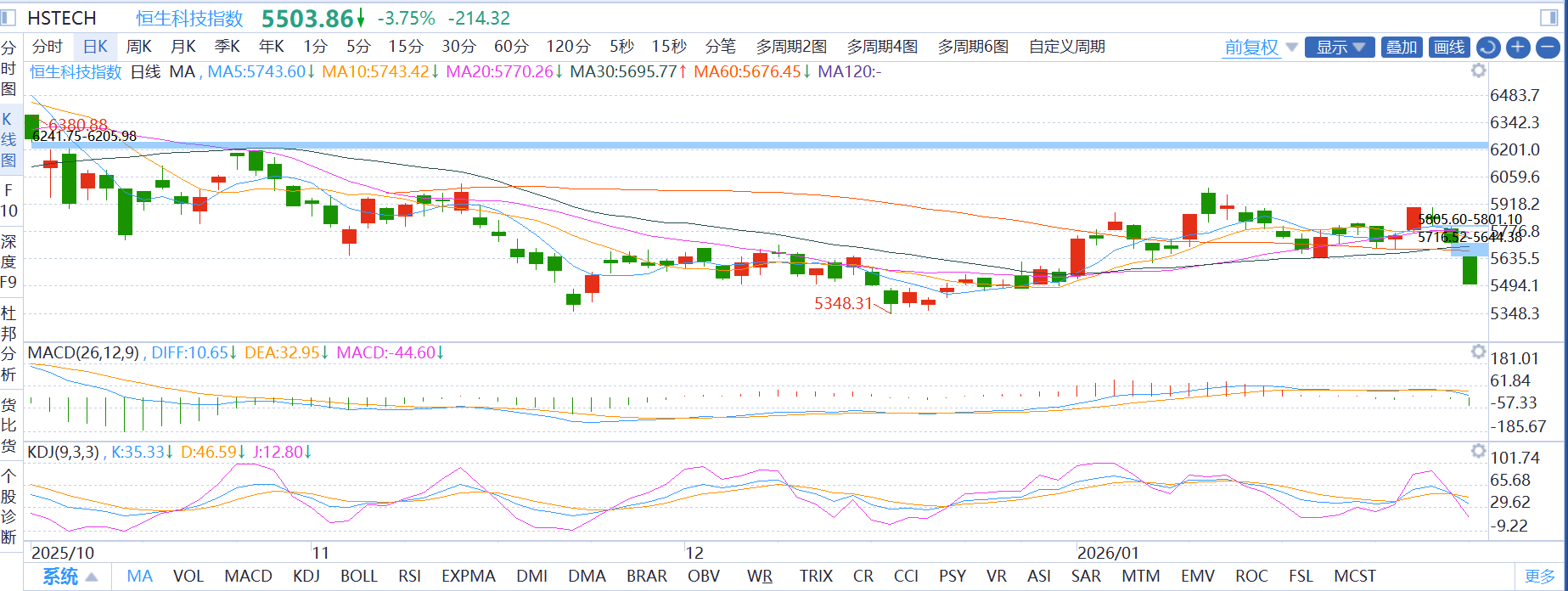Viewport: 1568px width, 591px height.
Task: Switch to 30分 minute chart
Action: tap(458, 47)
